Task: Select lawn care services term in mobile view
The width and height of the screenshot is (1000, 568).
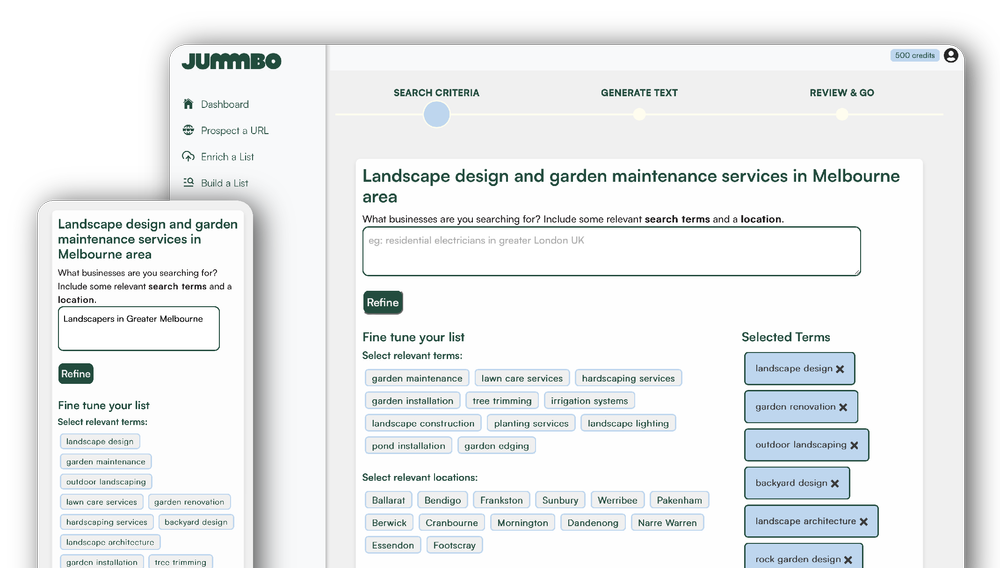Action: click(x=101, y=502)
